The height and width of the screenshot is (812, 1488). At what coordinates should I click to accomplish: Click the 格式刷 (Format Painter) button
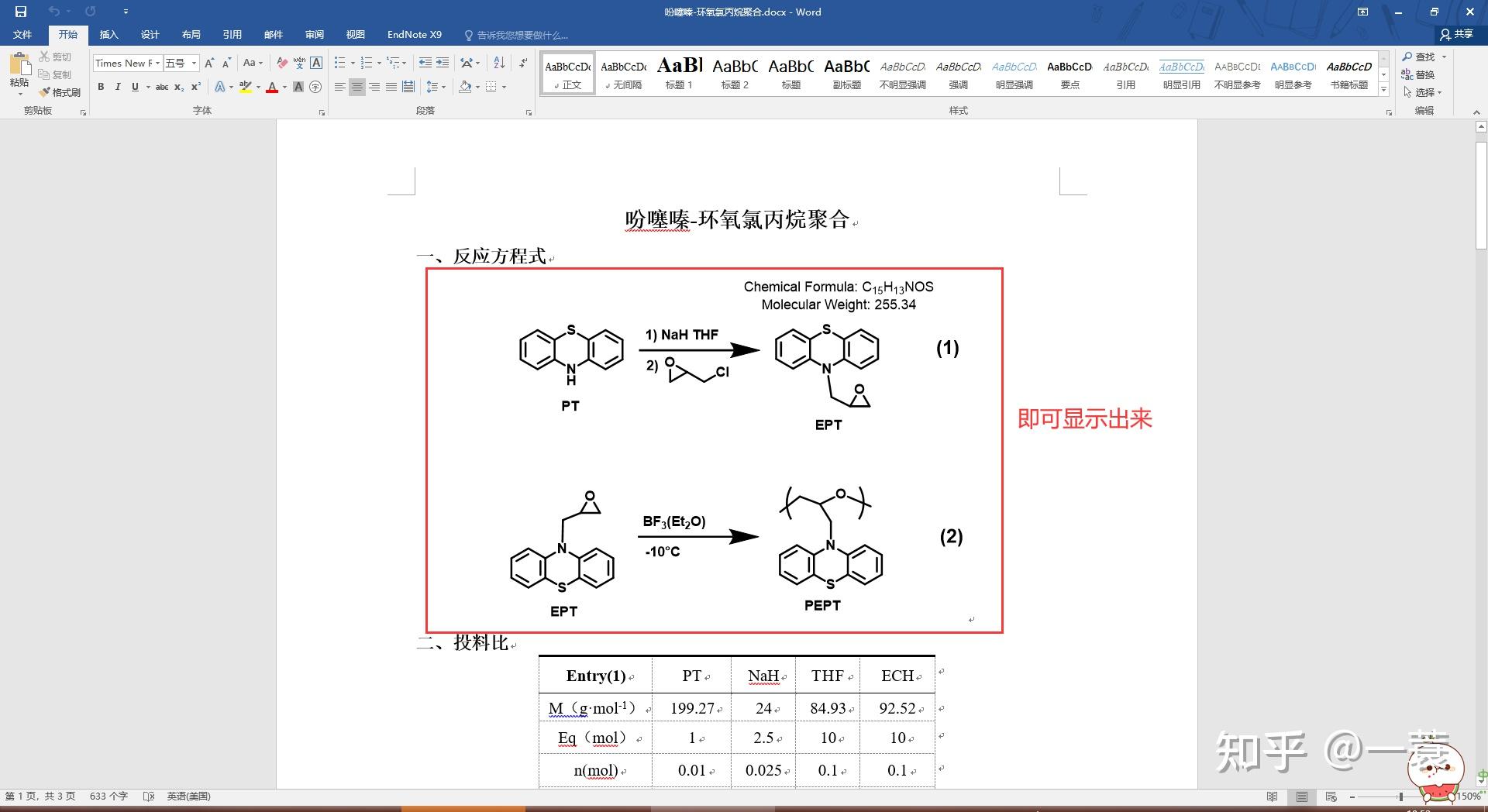[x=60, y=91]
